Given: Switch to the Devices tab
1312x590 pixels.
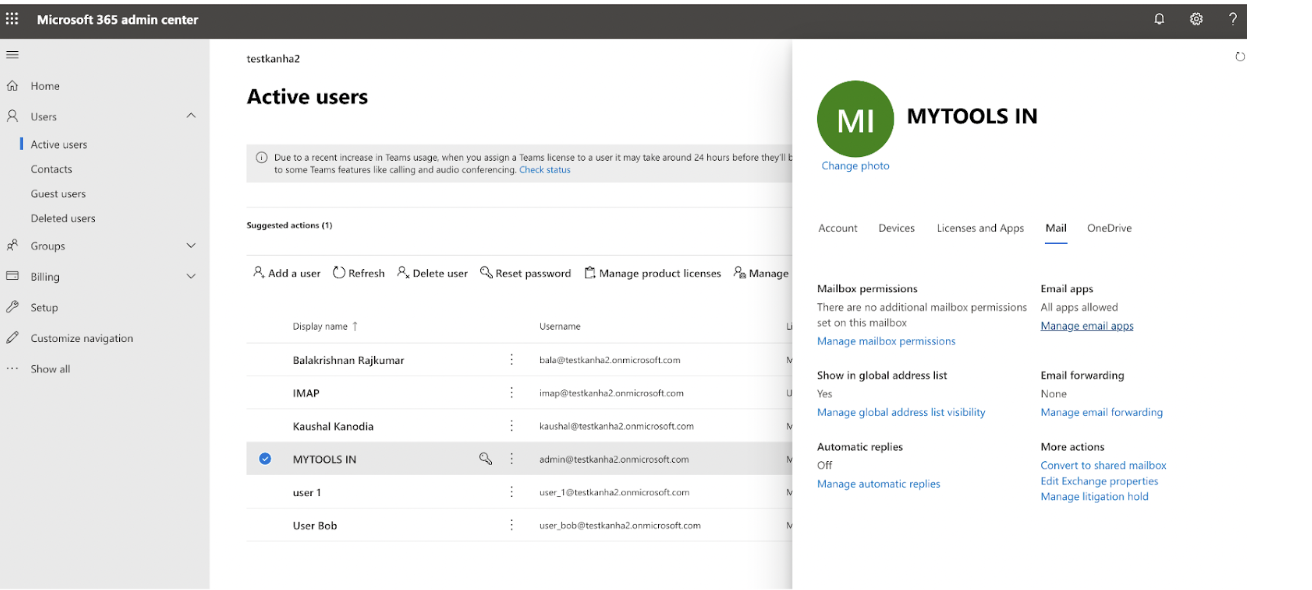Looking at the screenshot, I should click(897, 228).
